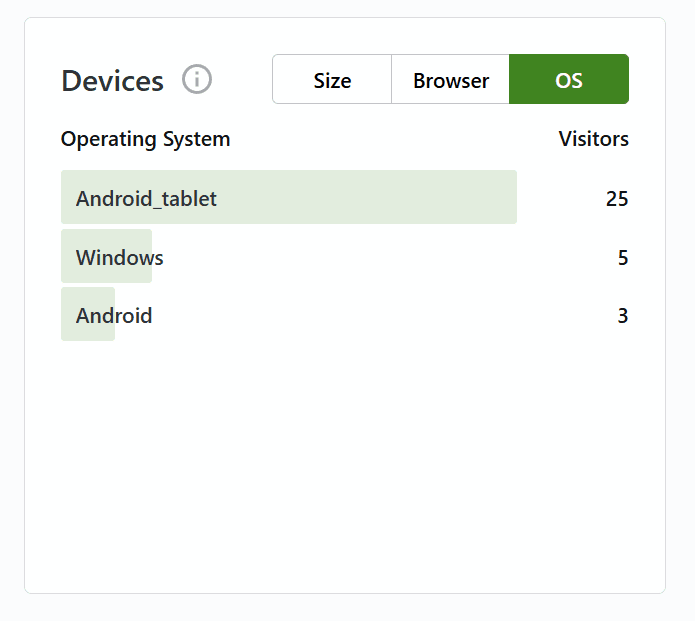The width and height of the screenshot is (695, 621).
Task: Click the Windows row label
Action: click(119, 258)
